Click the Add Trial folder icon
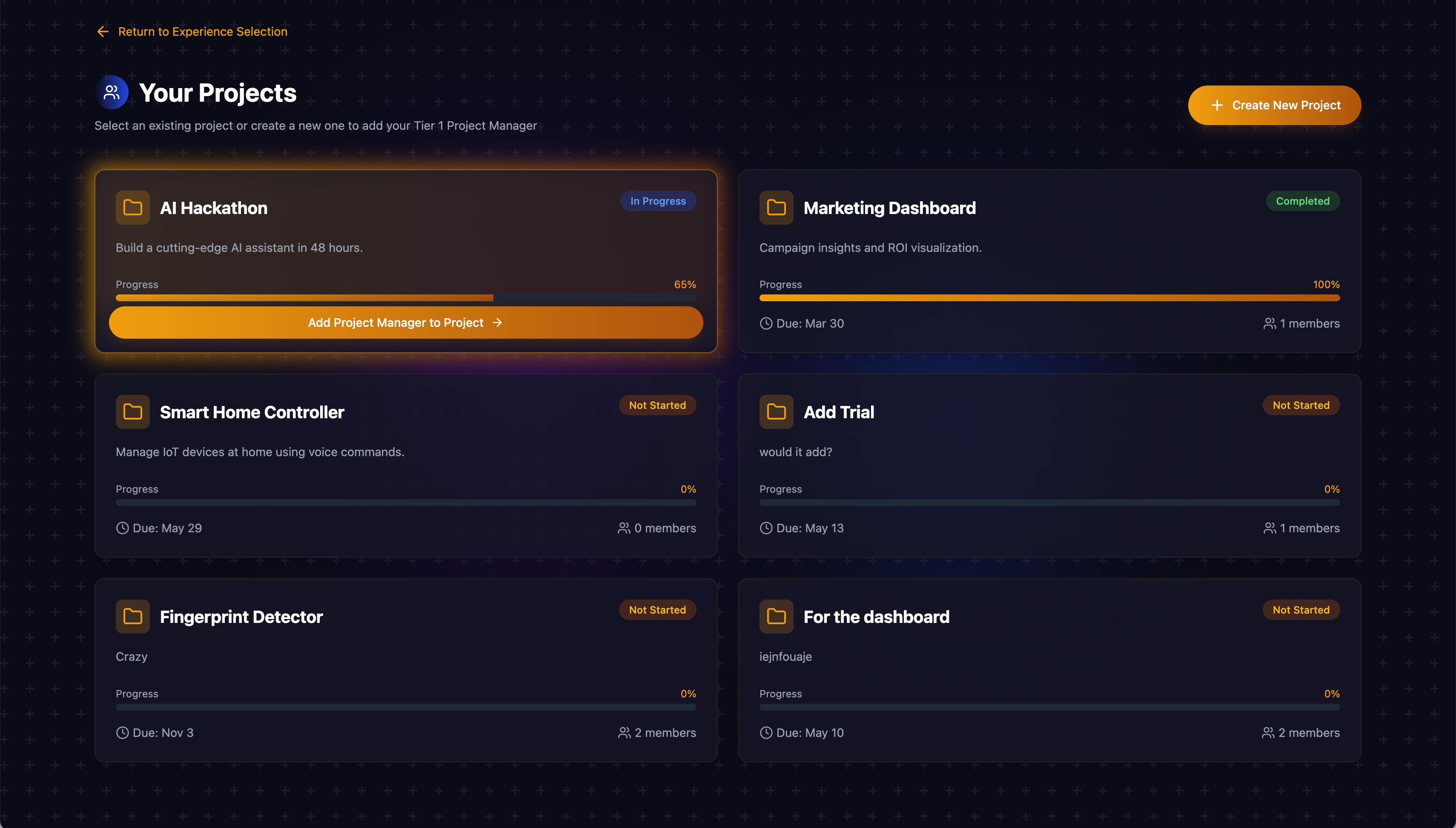Image resolution: width=1456 pixels, height=828 pixels. tap(776, 412)
